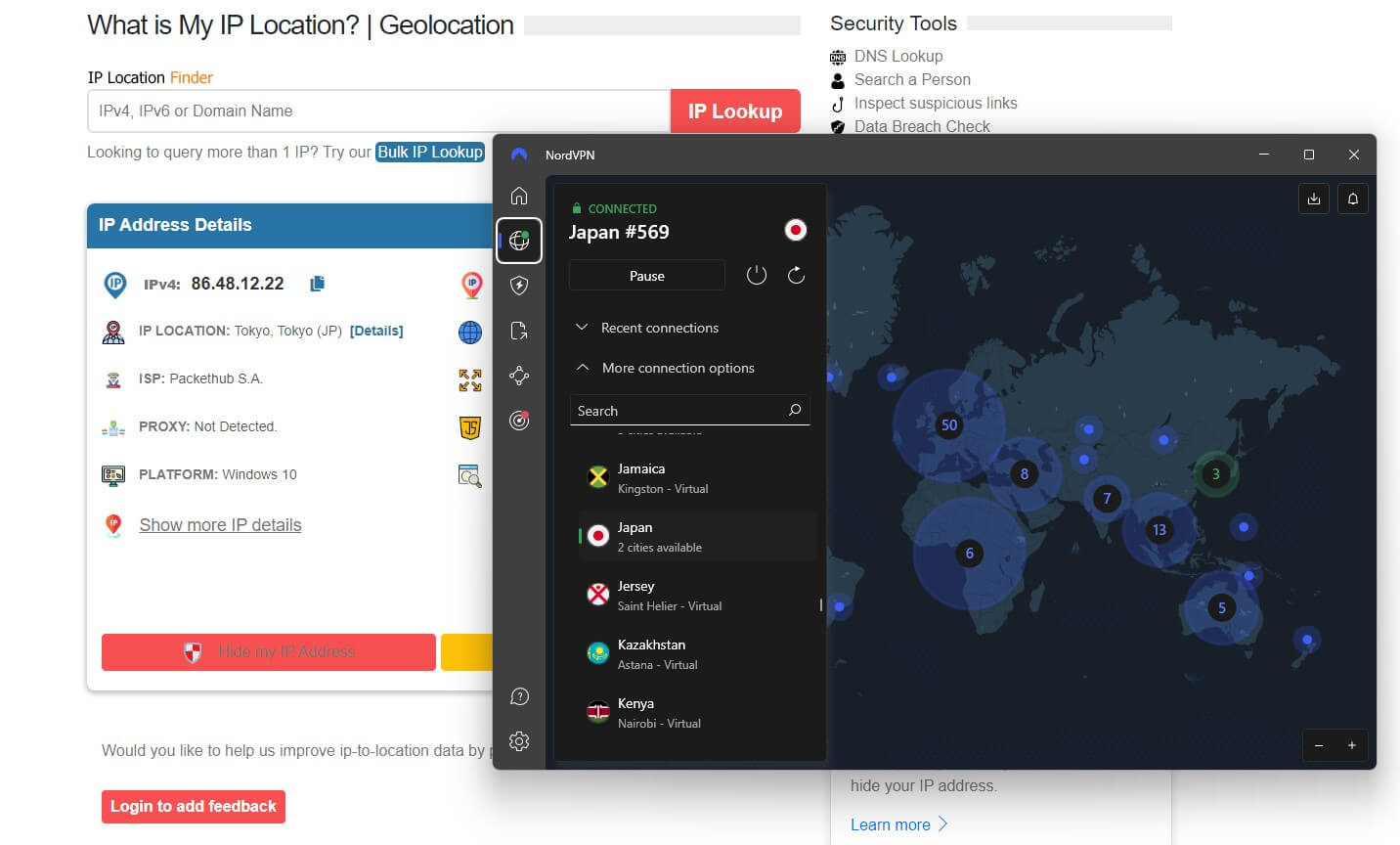Zoom out the map with minus button
This screenshot has width=1400, height=845.
tap(1319, 745)
